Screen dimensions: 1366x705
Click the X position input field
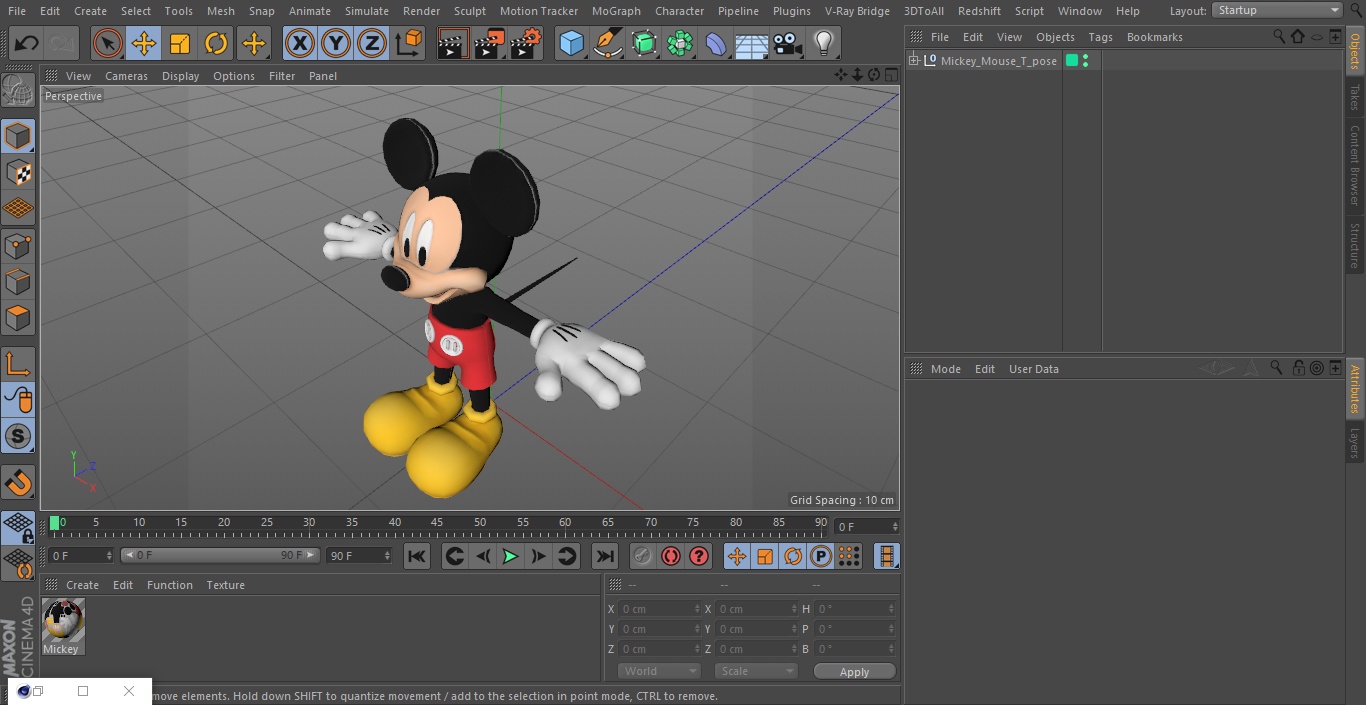pyautogui.click(x=659, y=609)
